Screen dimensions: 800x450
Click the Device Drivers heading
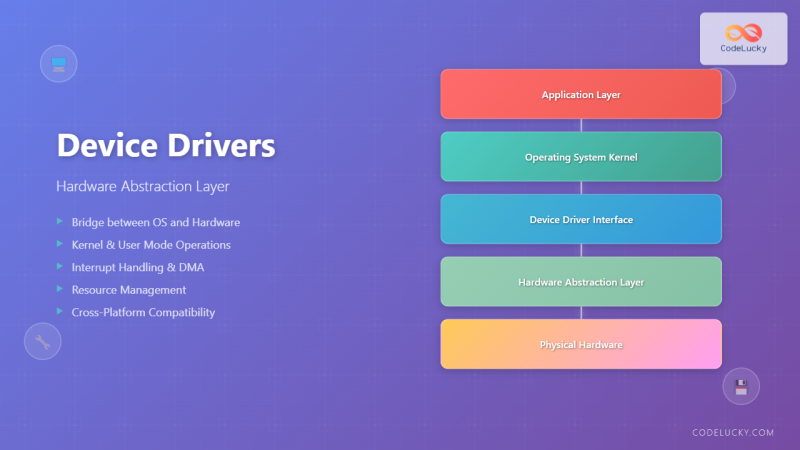165,146
